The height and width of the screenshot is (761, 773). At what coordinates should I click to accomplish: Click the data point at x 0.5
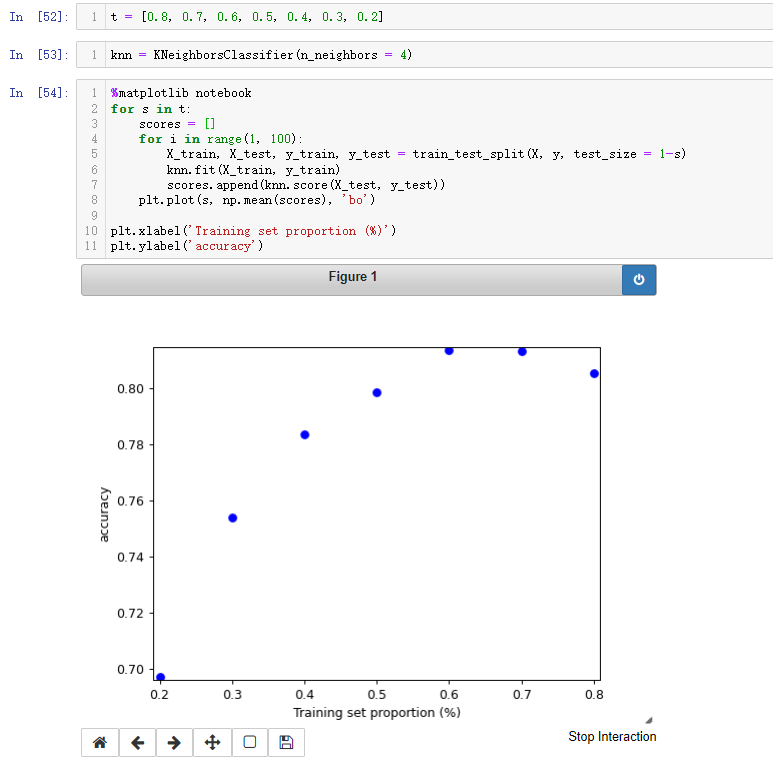click(x=377, y=393)
